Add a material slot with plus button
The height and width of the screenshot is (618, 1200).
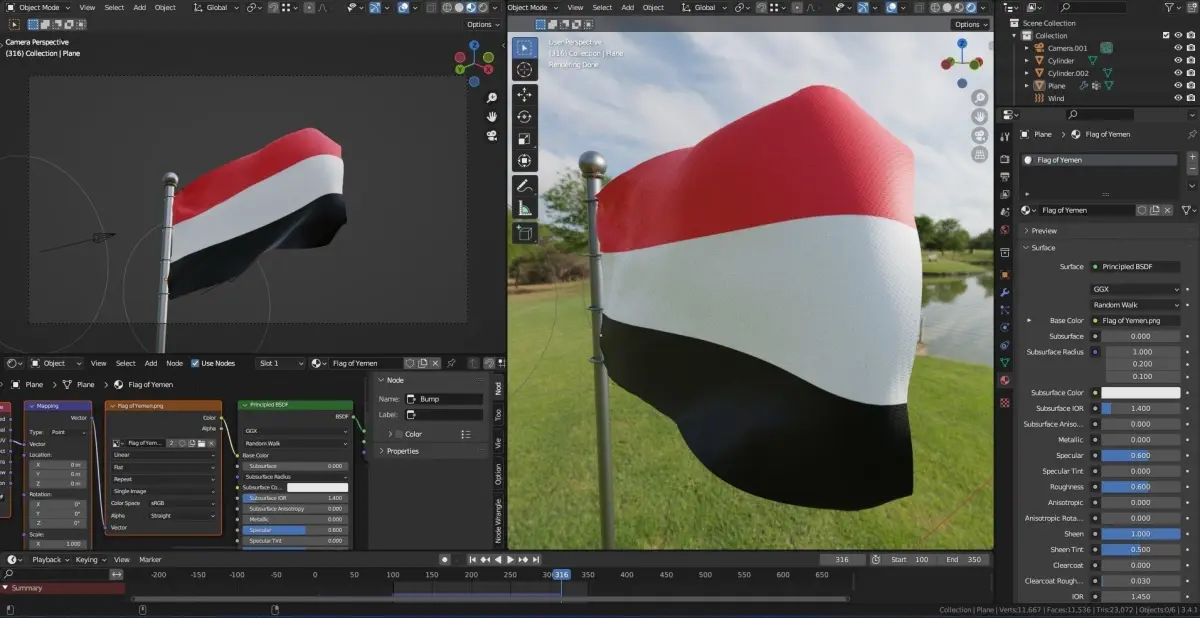click(1191, 158)
